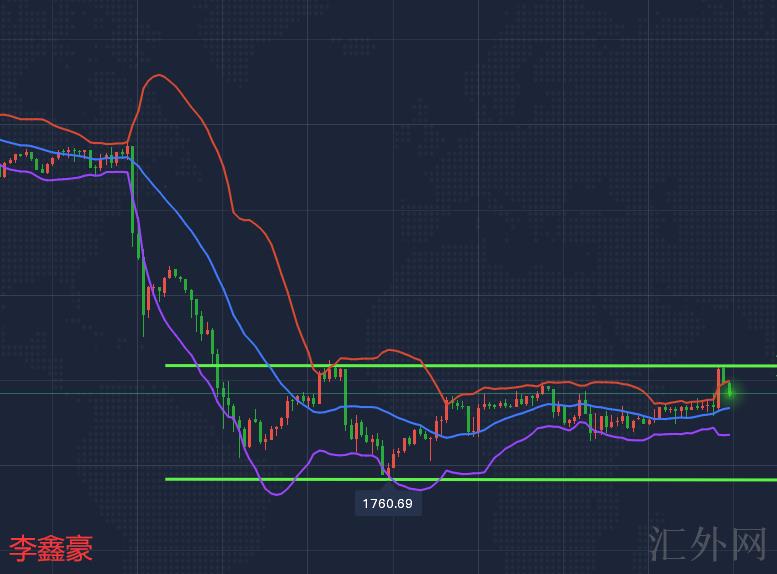
Task: Click the purple band trough above the 1760.69 label
Action: tap(412, 489)
